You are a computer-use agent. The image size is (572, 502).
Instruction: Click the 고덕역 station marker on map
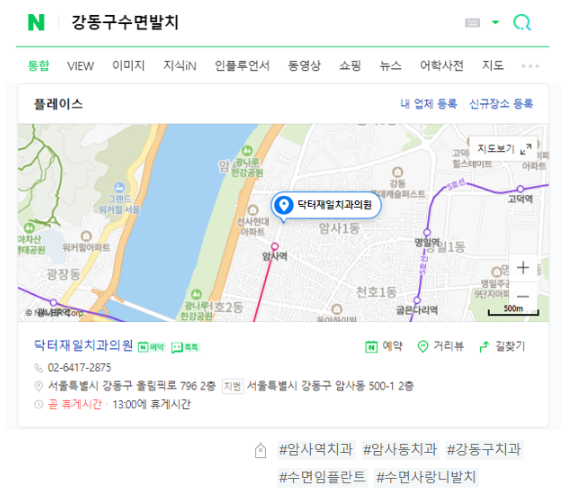click(x=520, y=189)
